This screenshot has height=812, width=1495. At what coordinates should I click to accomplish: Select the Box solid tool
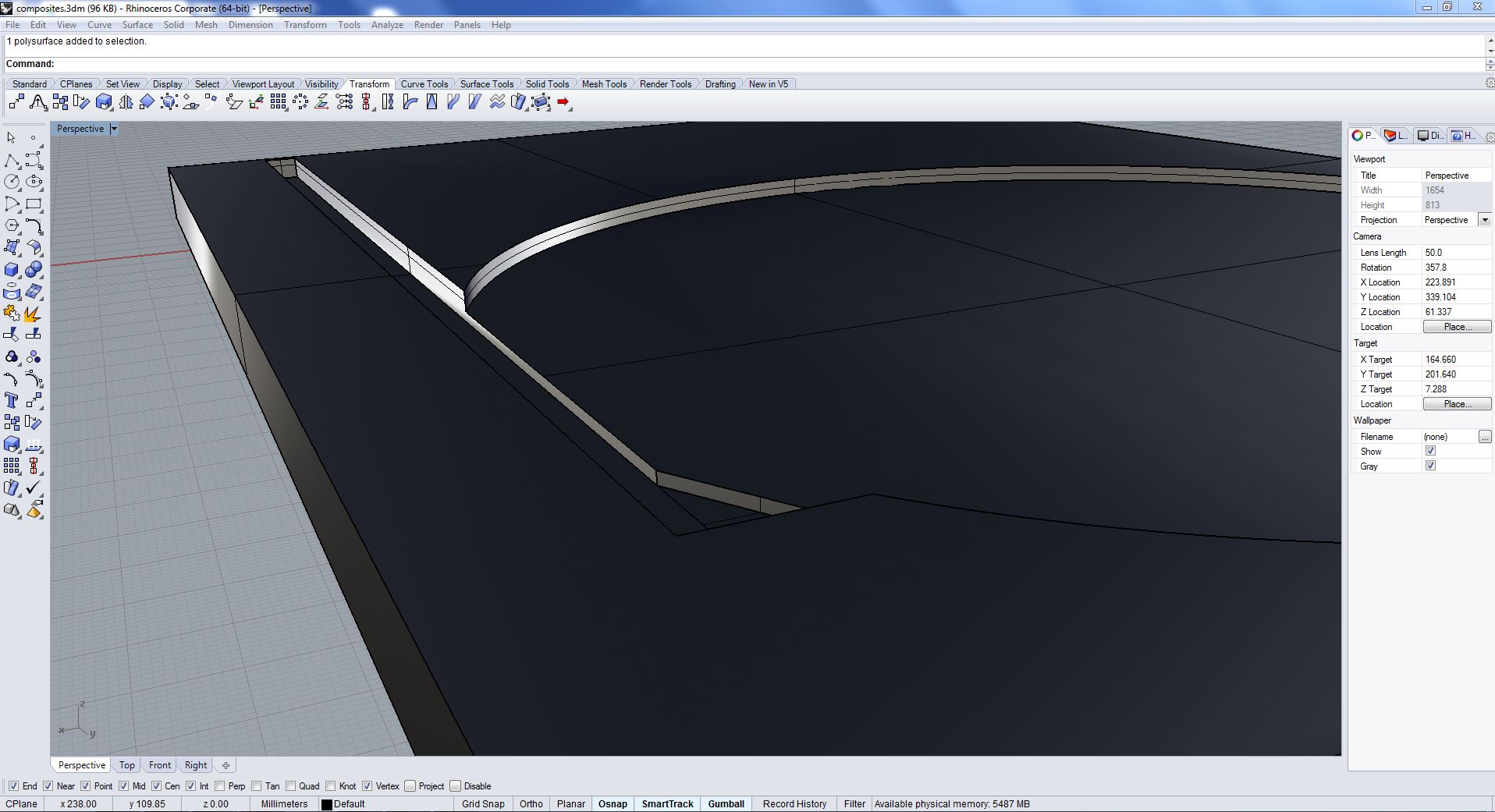[12, 270]
